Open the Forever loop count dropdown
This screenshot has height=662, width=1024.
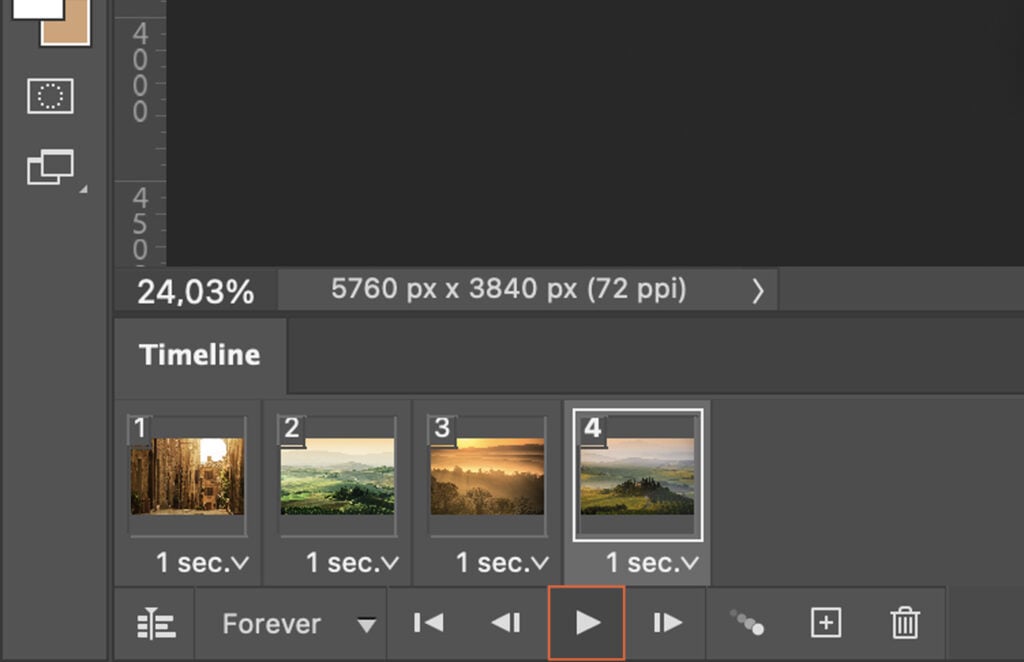[290, 623]
